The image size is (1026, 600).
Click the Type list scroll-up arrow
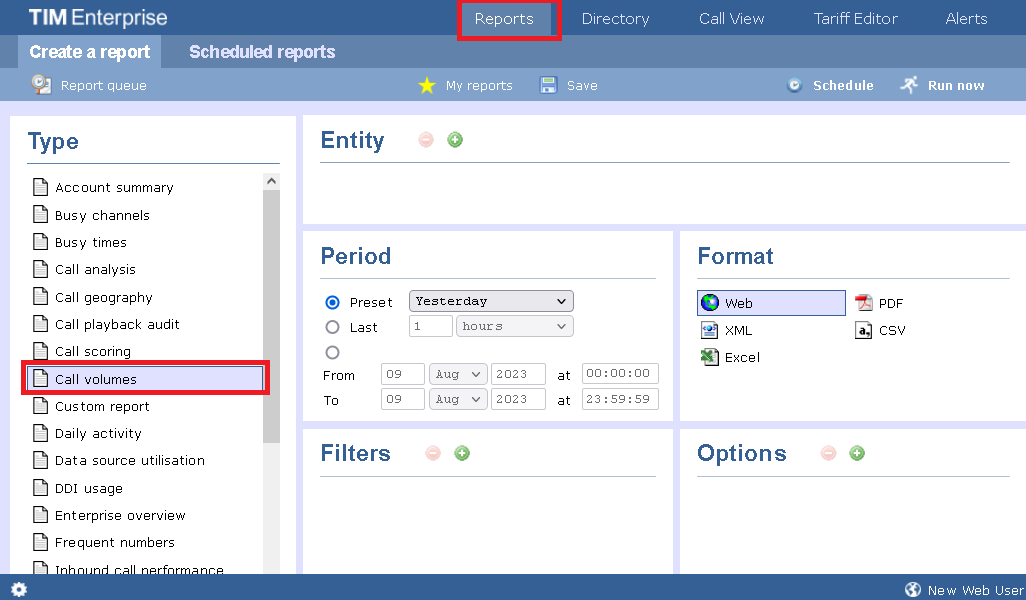[x=271, y=181]
